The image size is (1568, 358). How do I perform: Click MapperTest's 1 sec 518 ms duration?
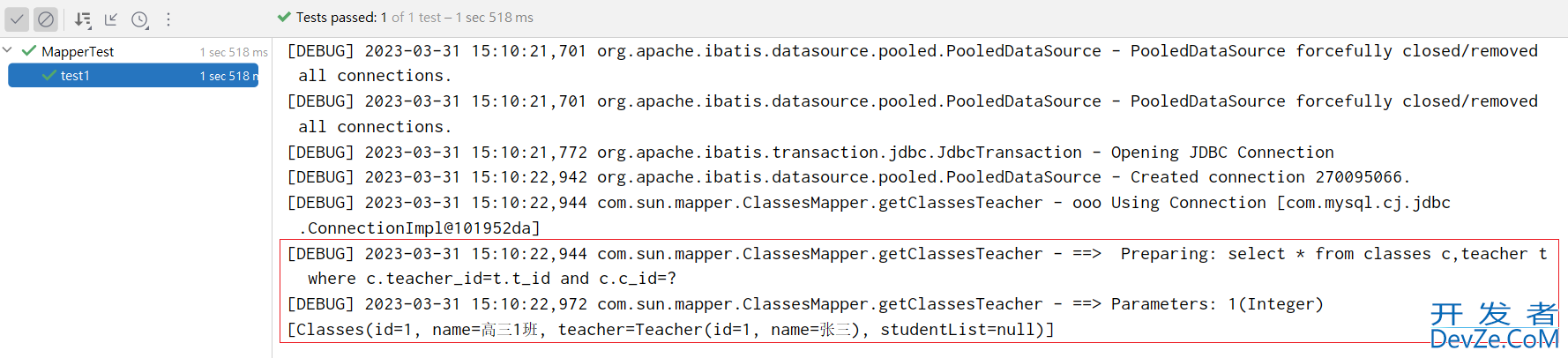234,52
